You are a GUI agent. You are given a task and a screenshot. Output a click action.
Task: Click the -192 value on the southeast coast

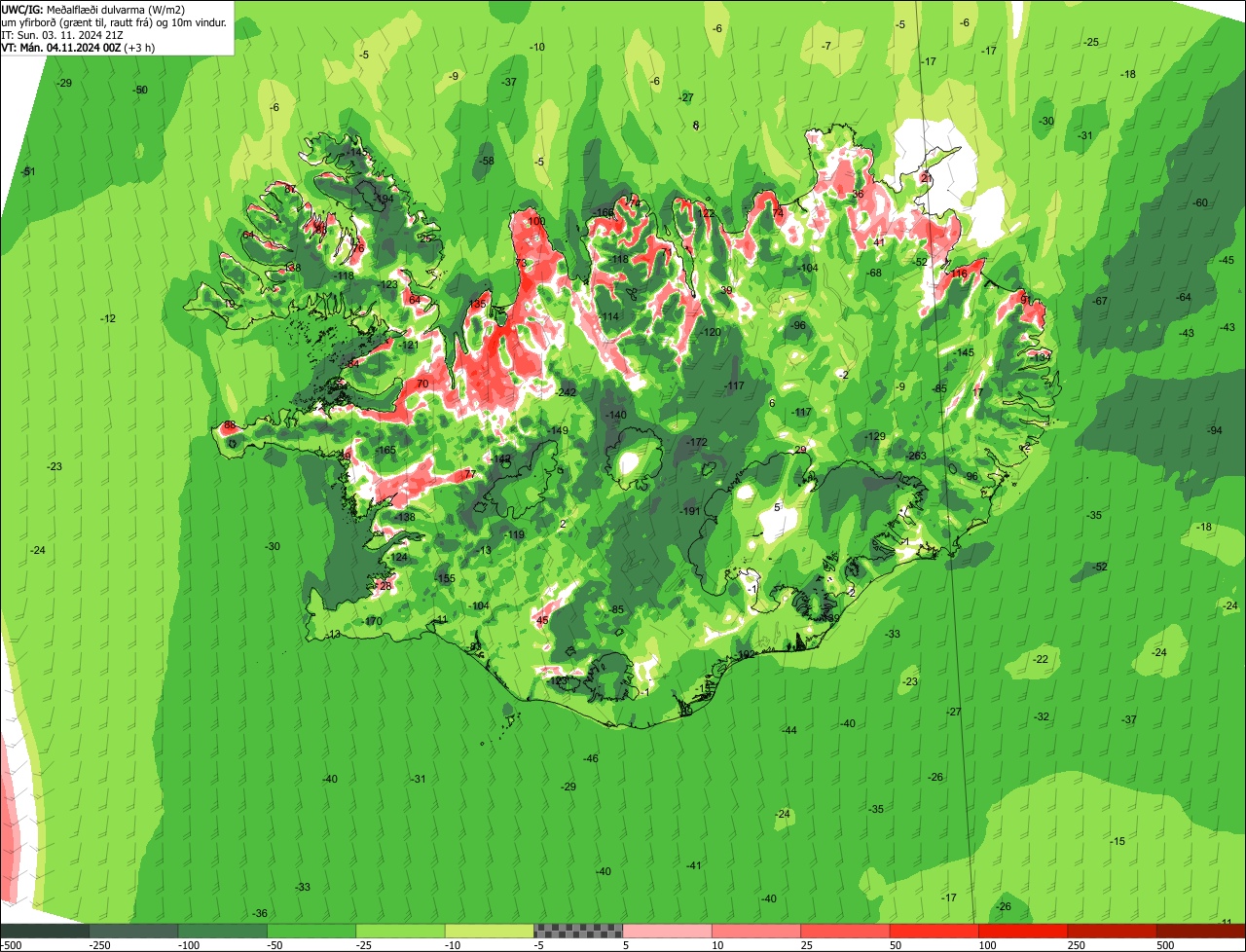pyautogui.click(x=746, y=654)
